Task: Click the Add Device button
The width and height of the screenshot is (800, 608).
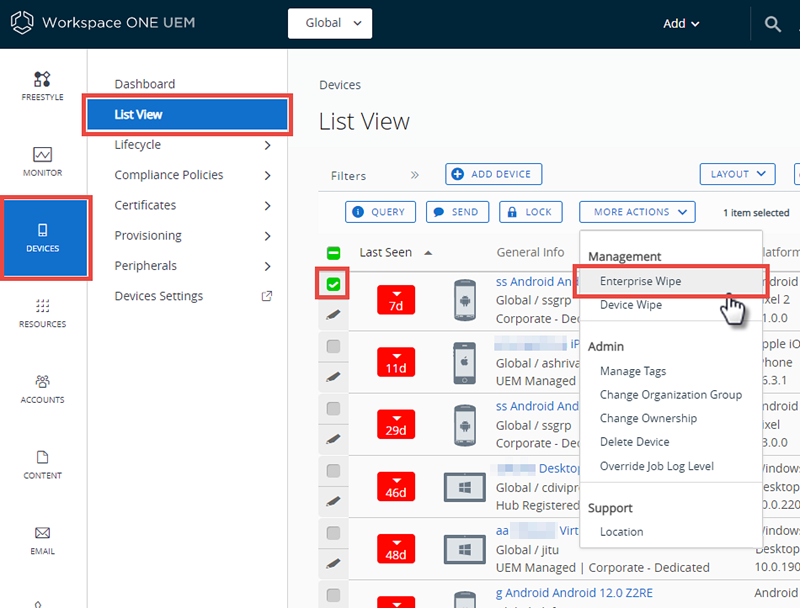Action: (x=493, y=174)
